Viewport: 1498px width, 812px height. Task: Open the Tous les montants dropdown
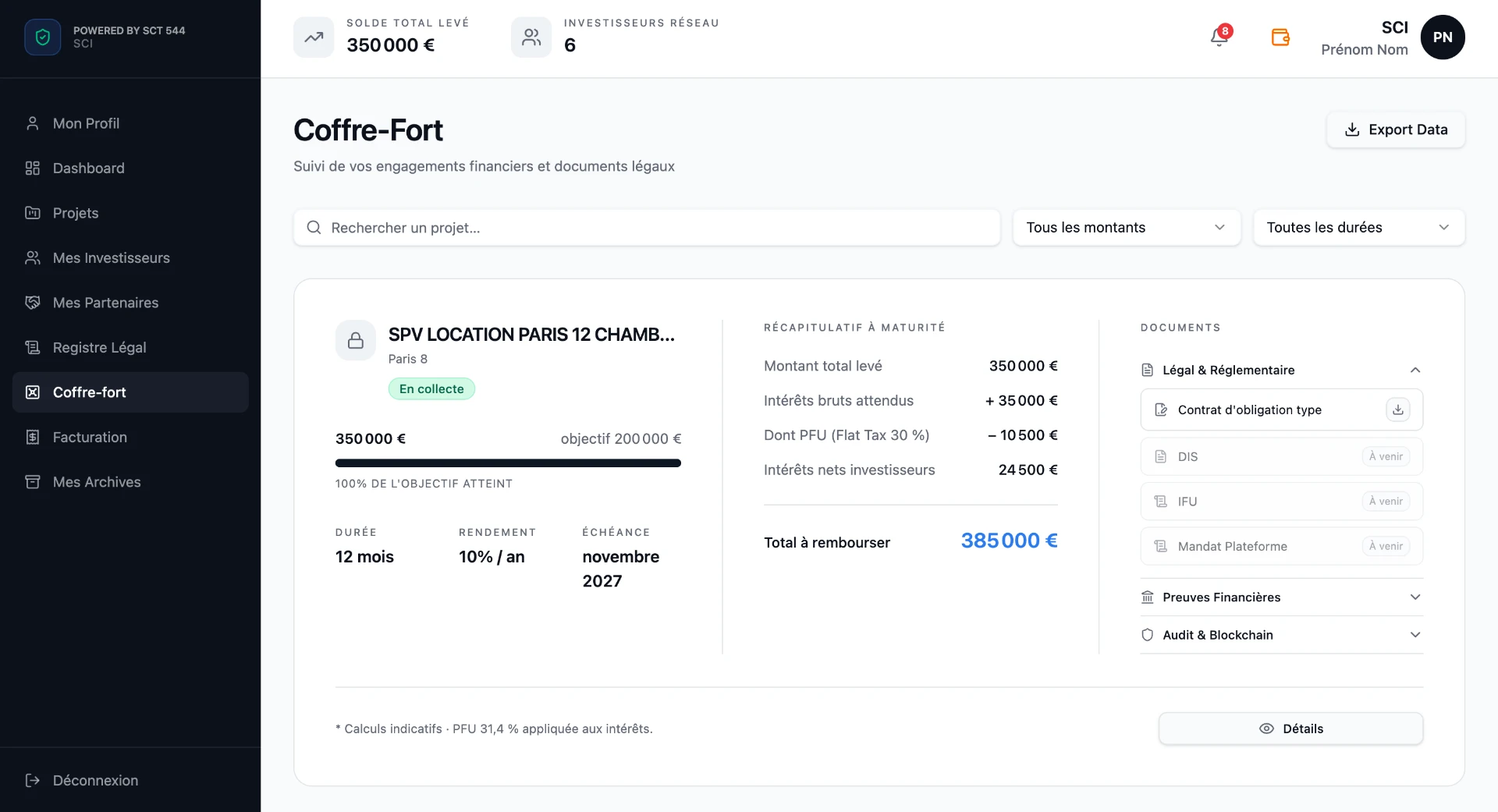1127,228
